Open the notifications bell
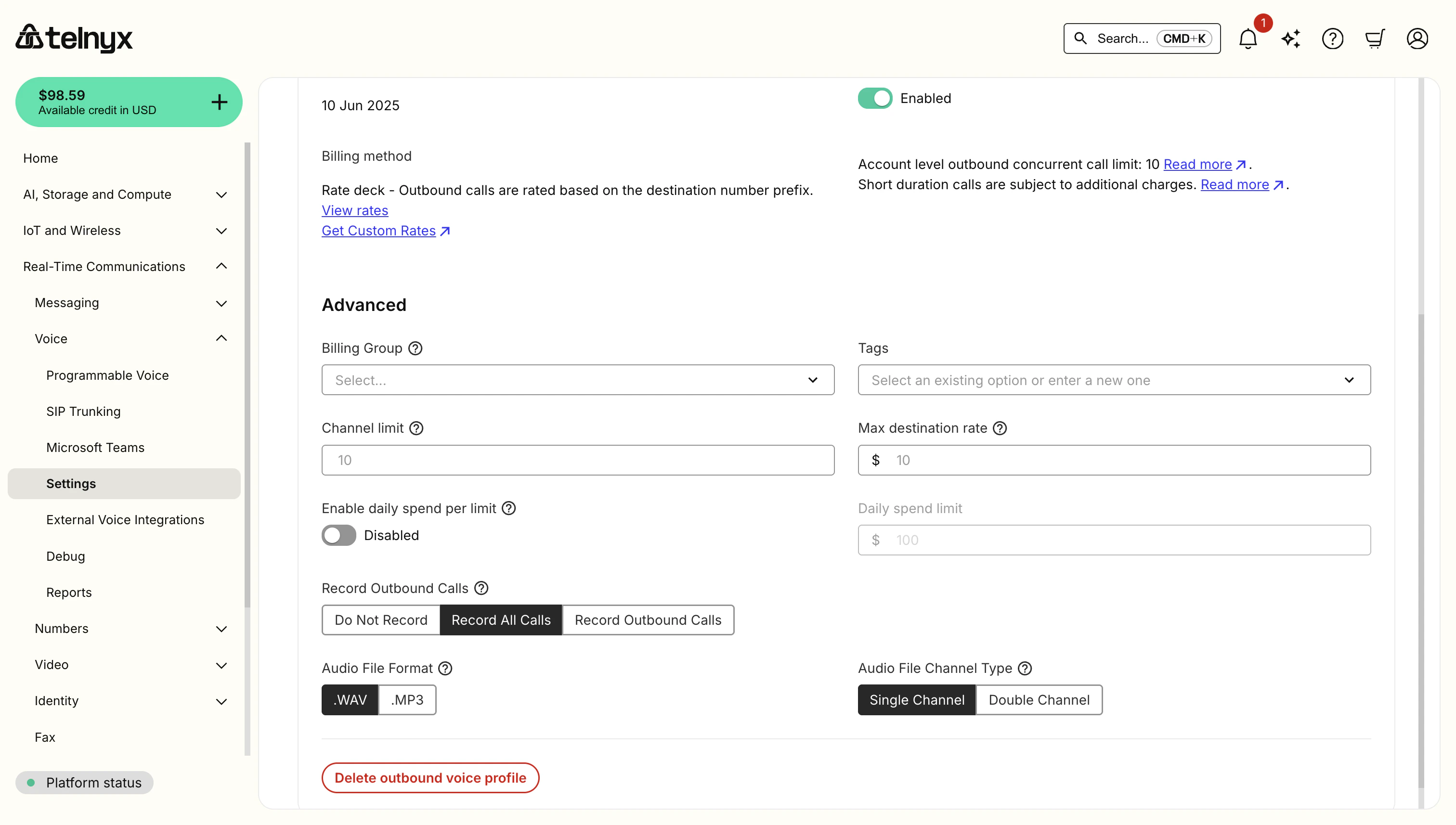The image size is (1456, 825). [x=1248, y=39]
